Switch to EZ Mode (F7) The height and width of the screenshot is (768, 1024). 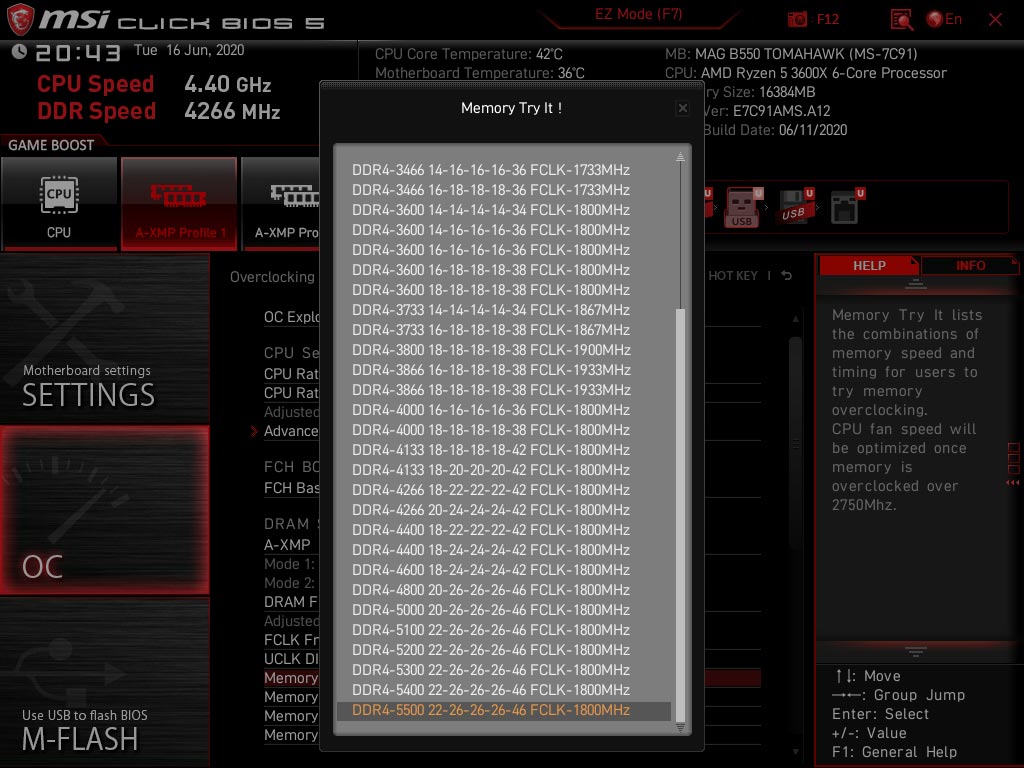638,14
